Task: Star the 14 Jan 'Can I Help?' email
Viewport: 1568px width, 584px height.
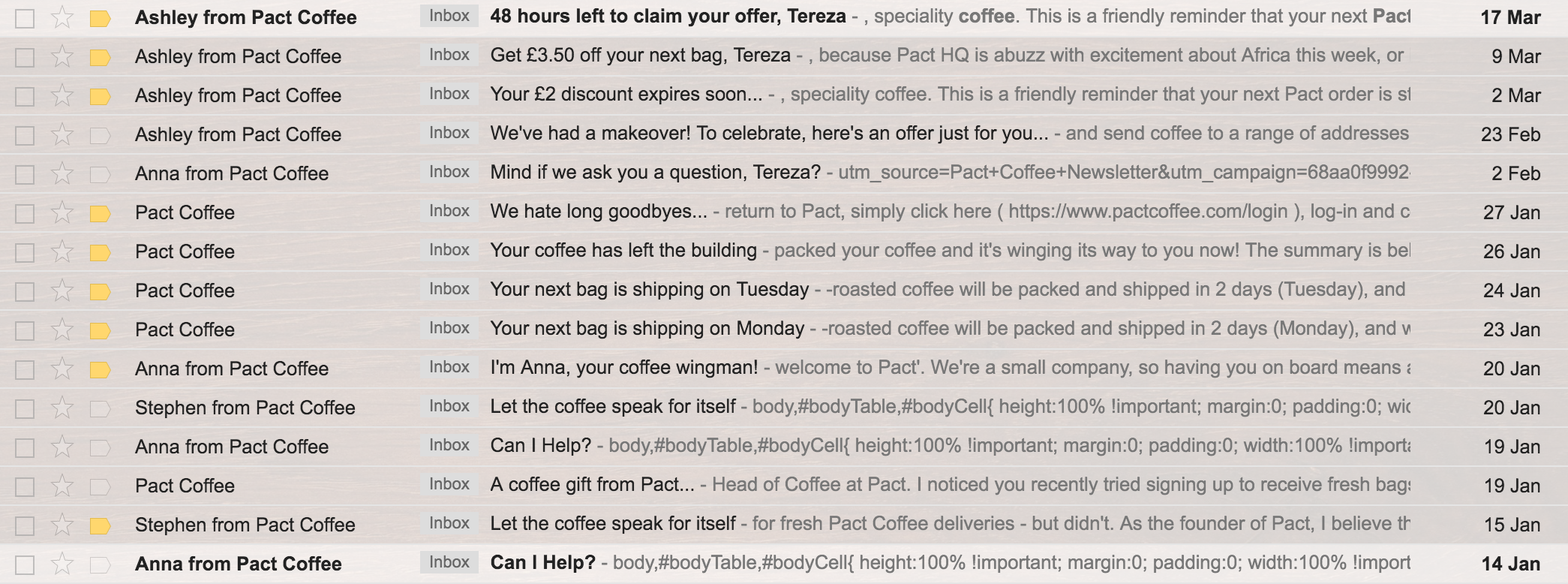Action: coord(62,564)
